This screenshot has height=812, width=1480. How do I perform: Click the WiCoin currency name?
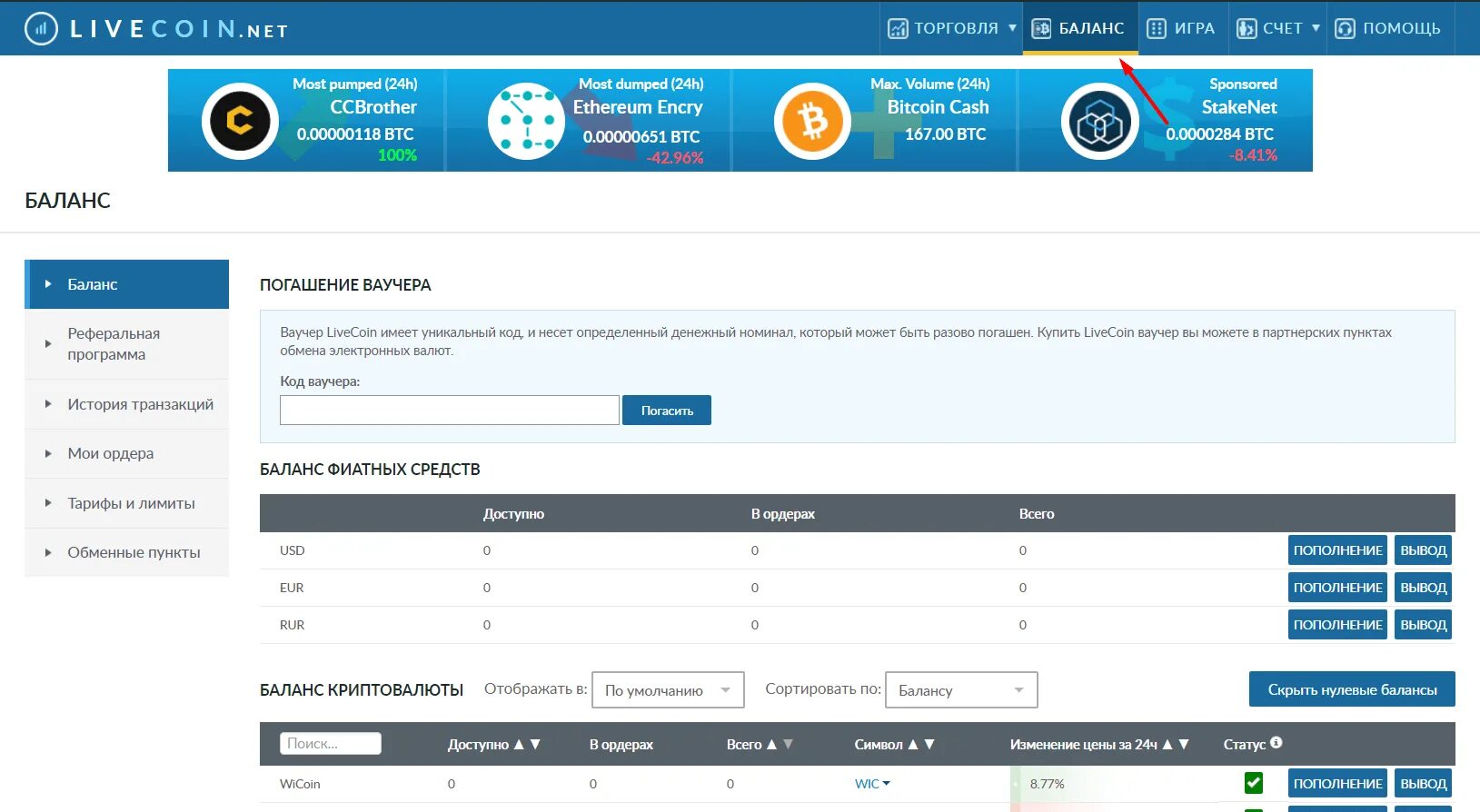300,784
